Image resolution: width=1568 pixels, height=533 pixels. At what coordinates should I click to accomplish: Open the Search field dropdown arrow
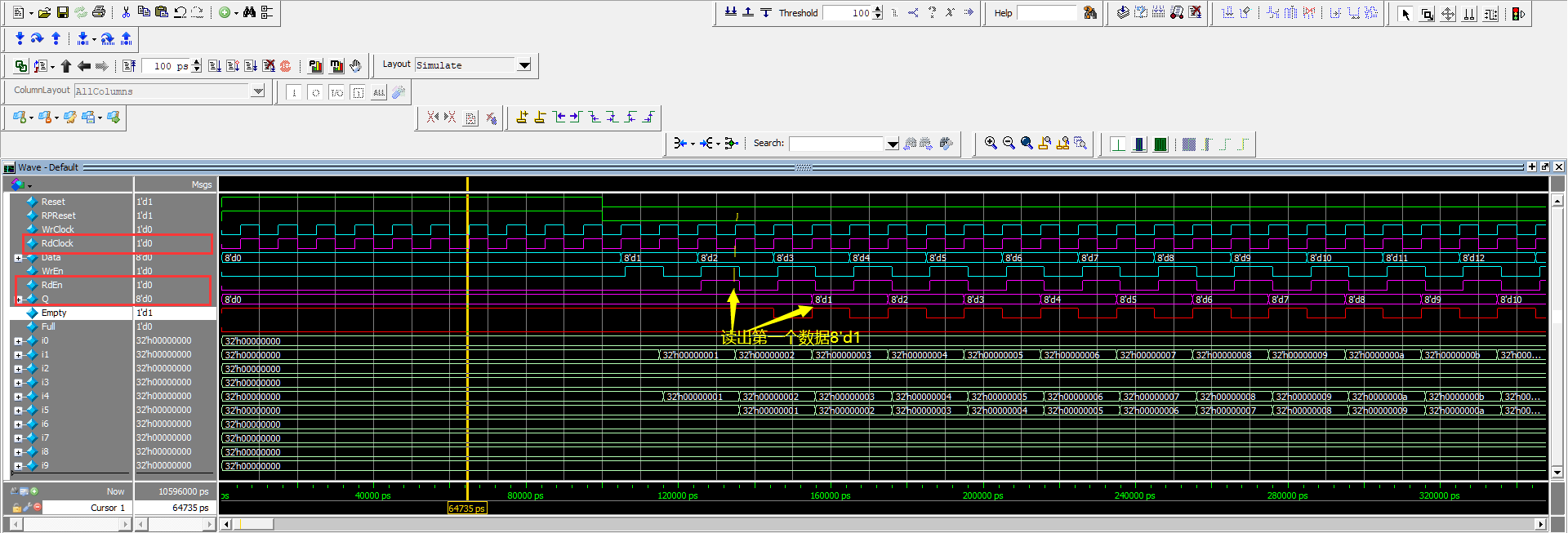tap(892, 144)
